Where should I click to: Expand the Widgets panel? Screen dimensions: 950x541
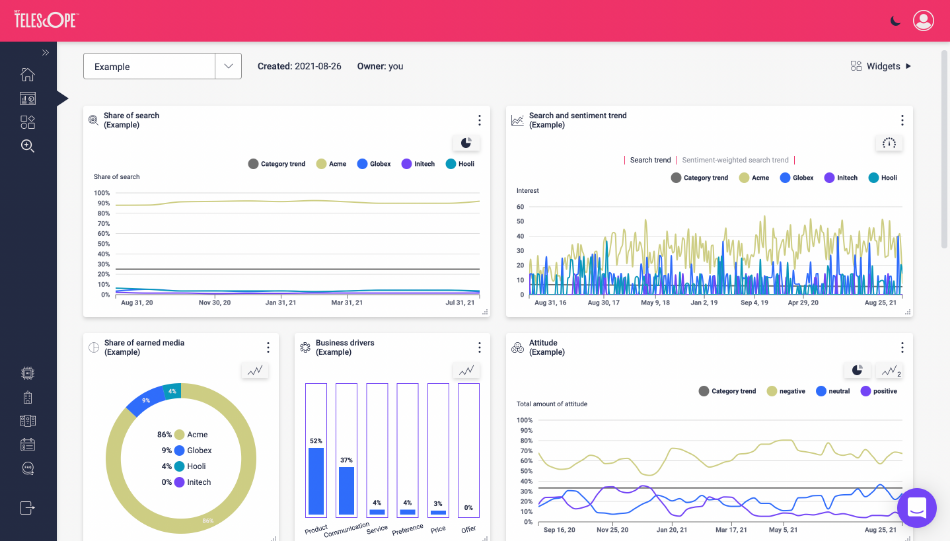[881, 66]
